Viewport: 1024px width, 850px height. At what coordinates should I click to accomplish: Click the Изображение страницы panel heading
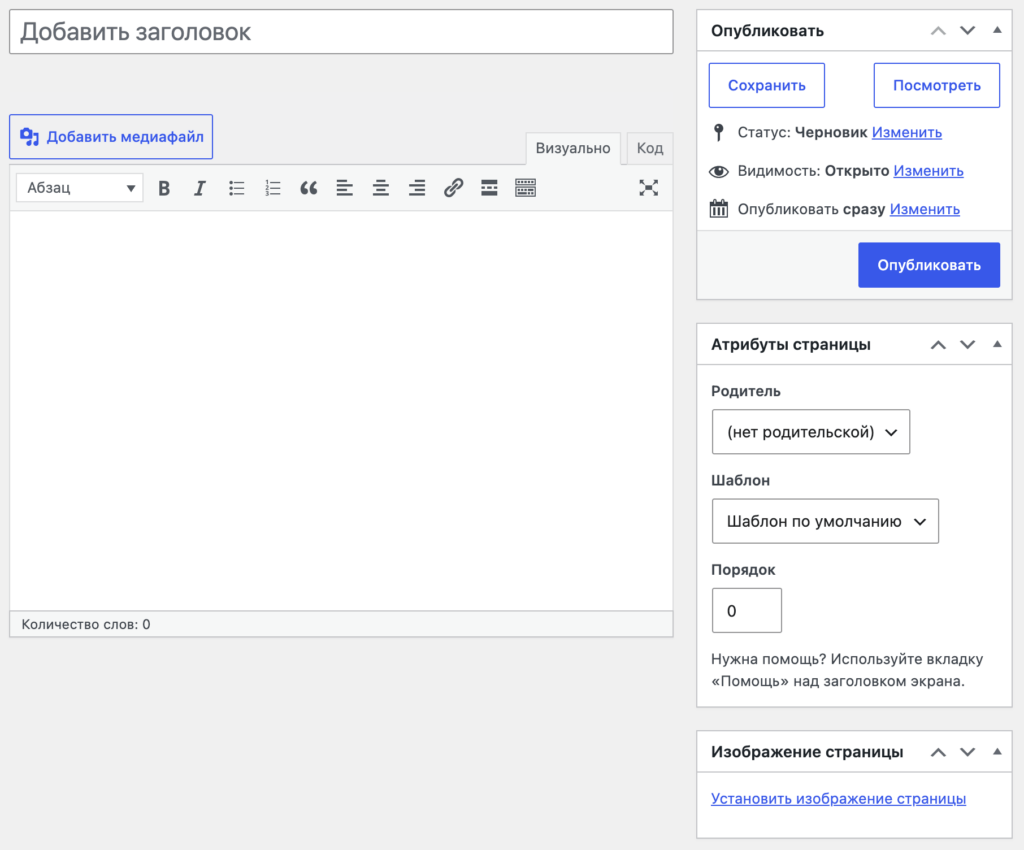pyautogui.click(x=807, y=752)
